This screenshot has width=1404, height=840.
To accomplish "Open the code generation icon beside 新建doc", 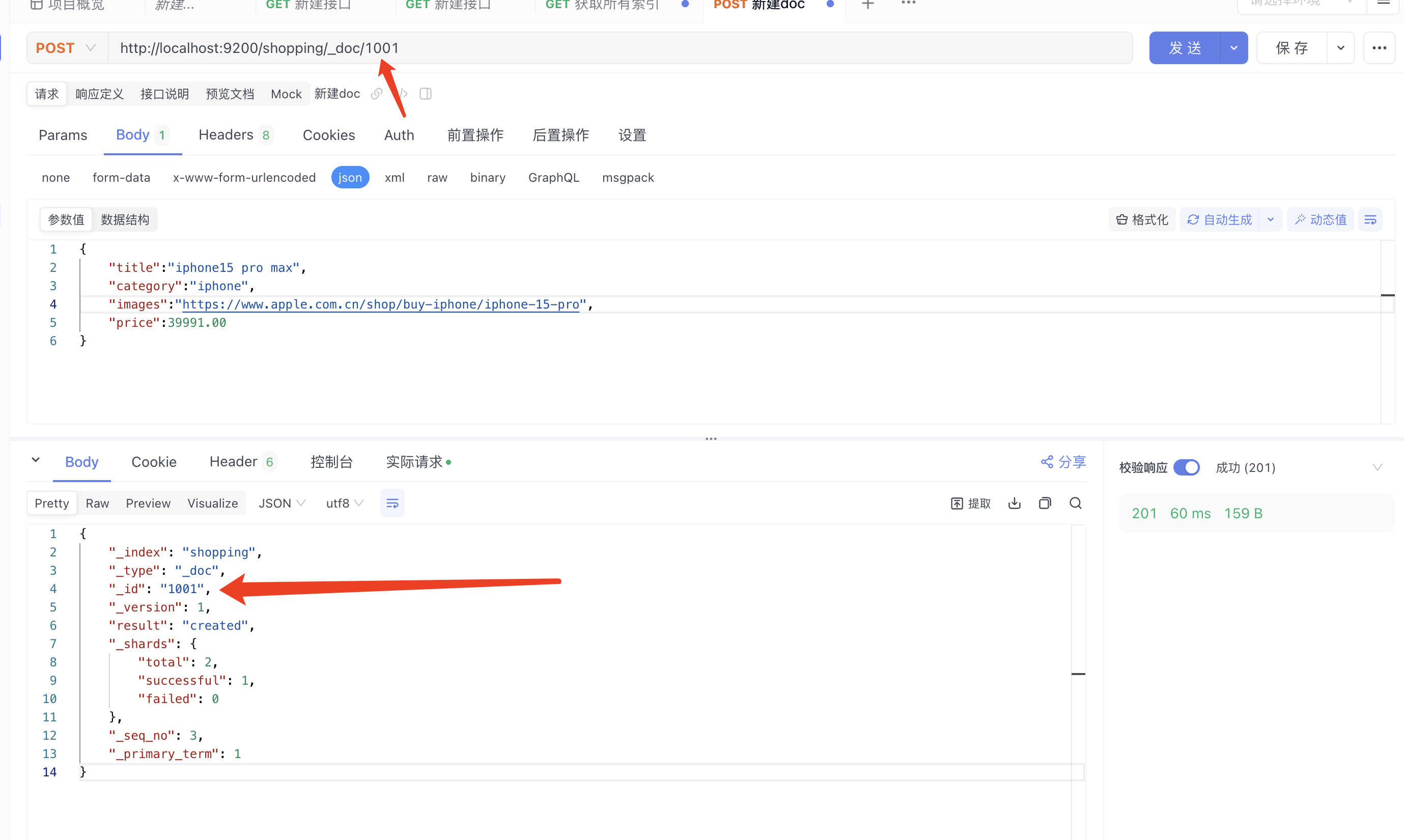I will [x=402, y=94].
